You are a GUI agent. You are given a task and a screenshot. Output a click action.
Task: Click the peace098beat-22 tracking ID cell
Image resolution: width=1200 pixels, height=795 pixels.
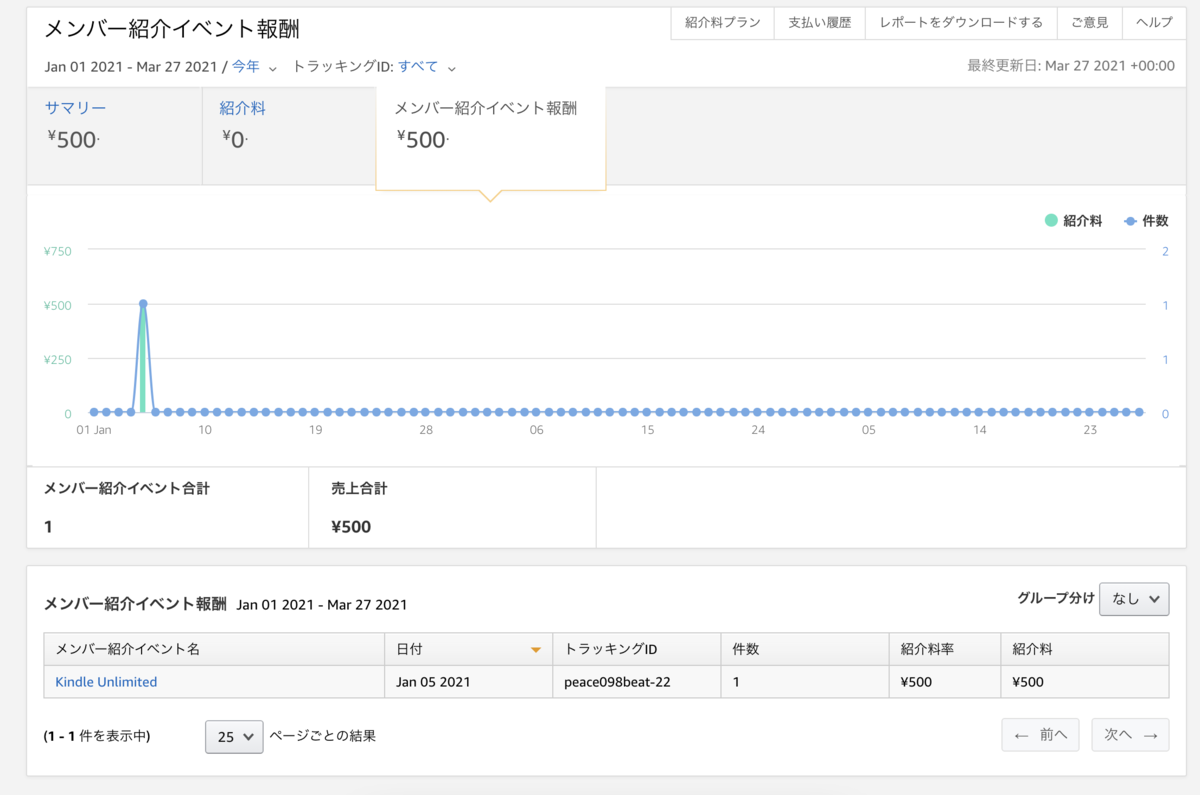(636, 682)
